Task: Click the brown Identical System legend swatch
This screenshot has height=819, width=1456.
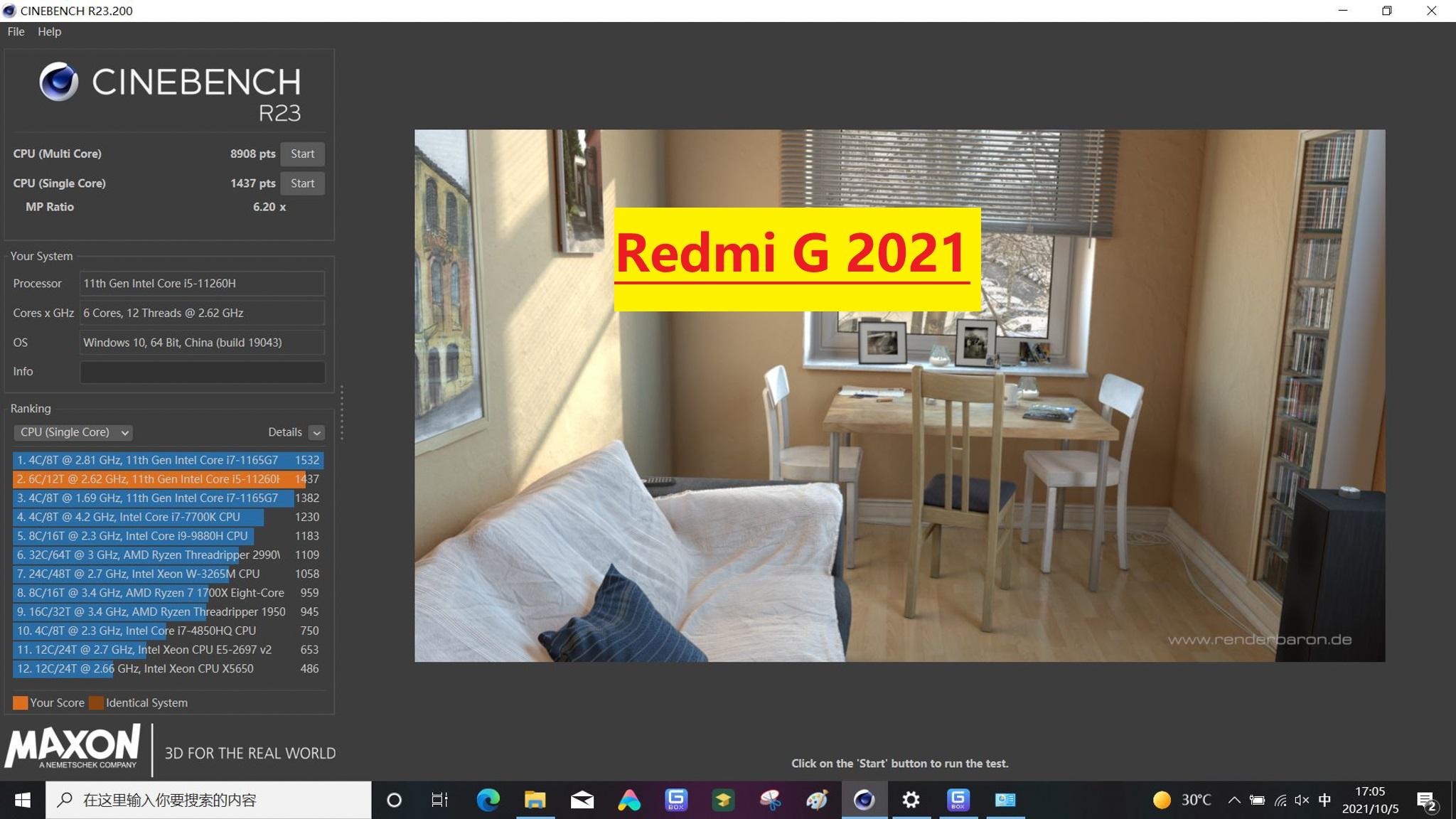Action: [x=96, y=702]
